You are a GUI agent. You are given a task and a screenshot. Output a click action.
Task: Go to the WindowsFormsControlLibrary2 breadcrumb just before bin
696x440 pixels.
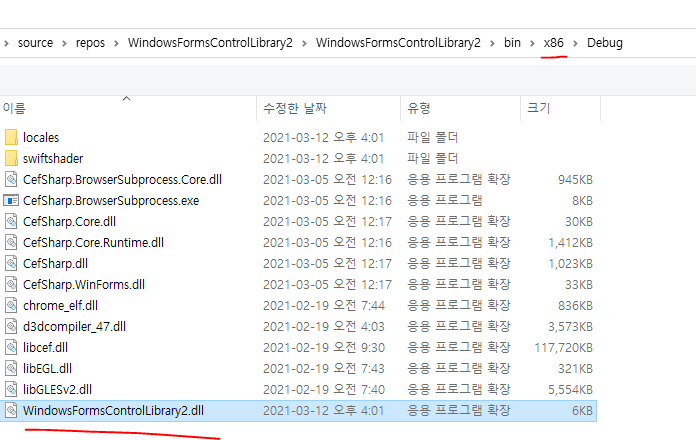(398, 43)
